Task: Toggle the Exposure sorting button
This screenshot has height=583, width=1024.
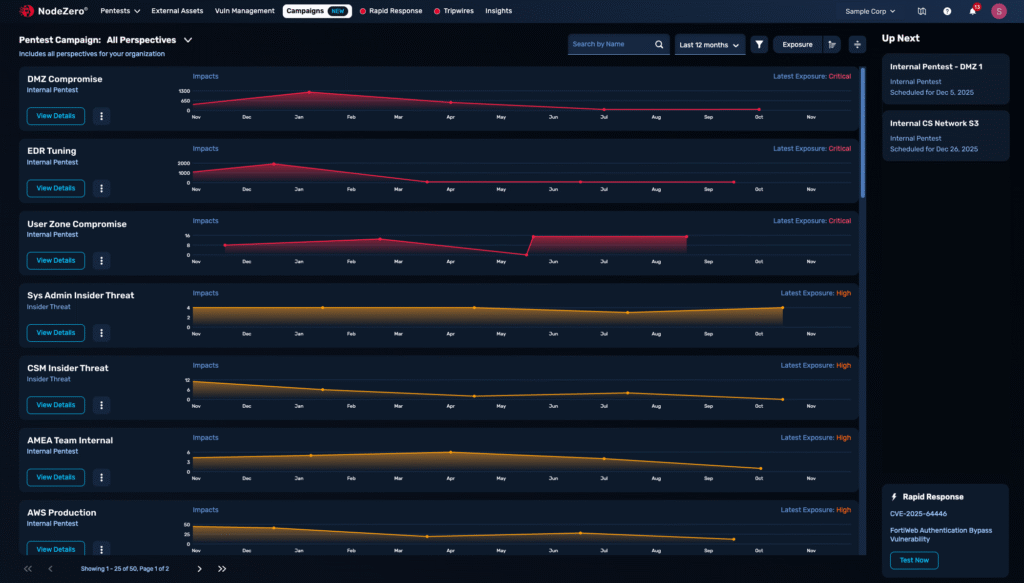Action: tap(797, 44)
